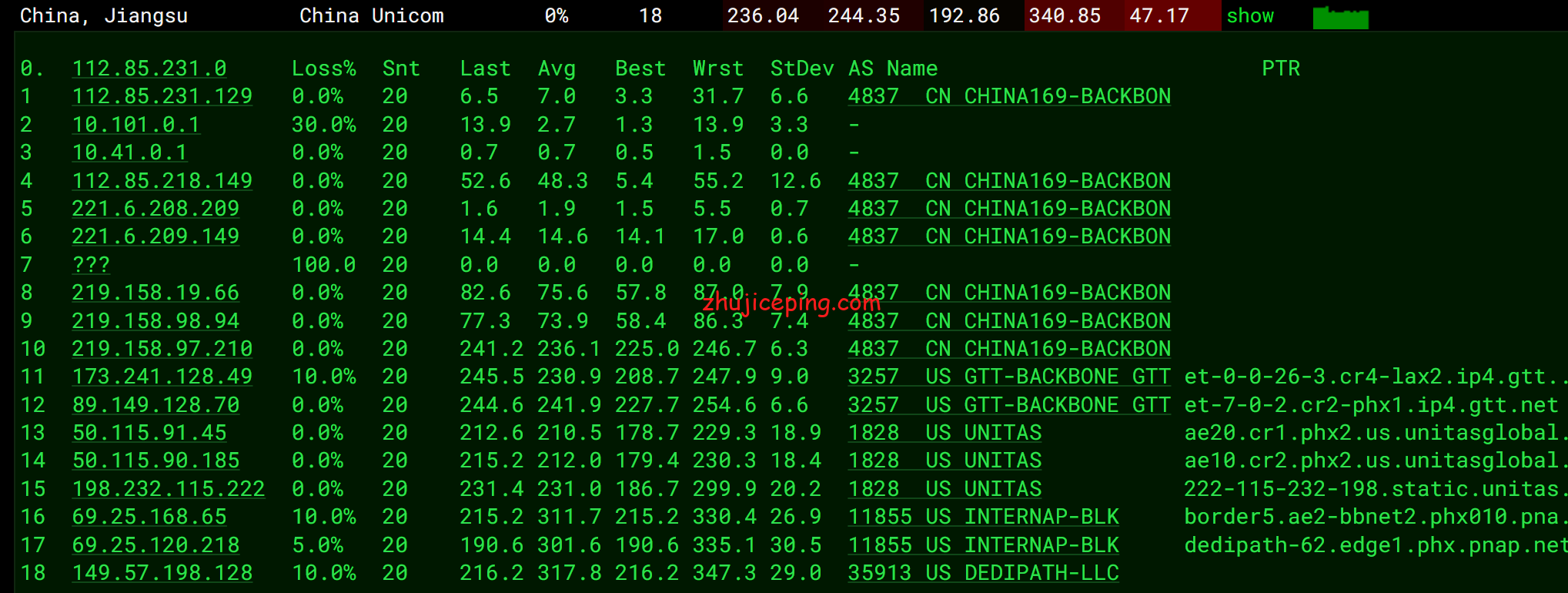Screen dimensions: 1568x593
Task: Click the 5.0% loss value at hop 17
Action: (x=317, y=545)
